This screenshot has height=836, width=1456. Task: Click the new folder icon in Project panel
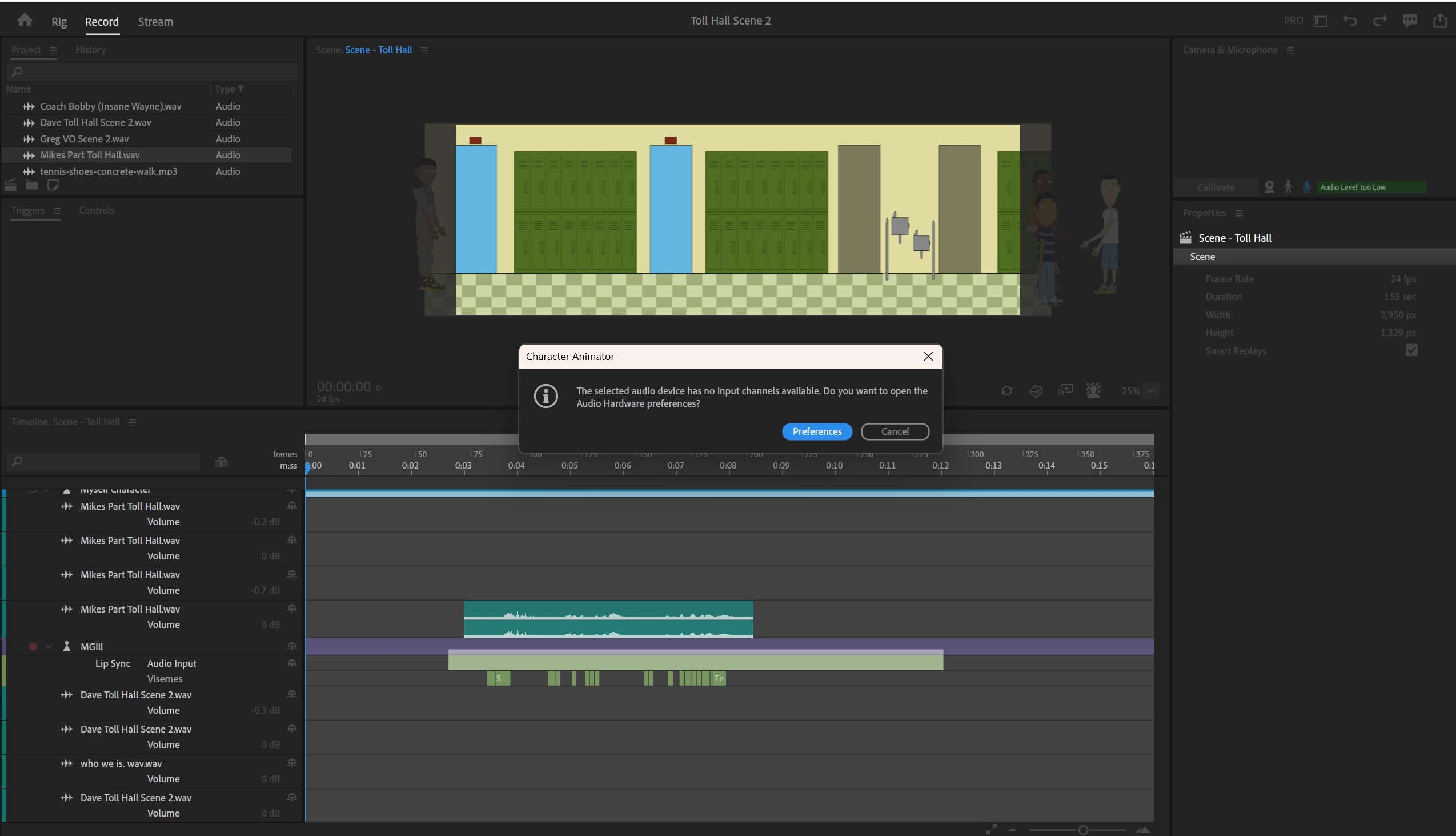(31, 185)
